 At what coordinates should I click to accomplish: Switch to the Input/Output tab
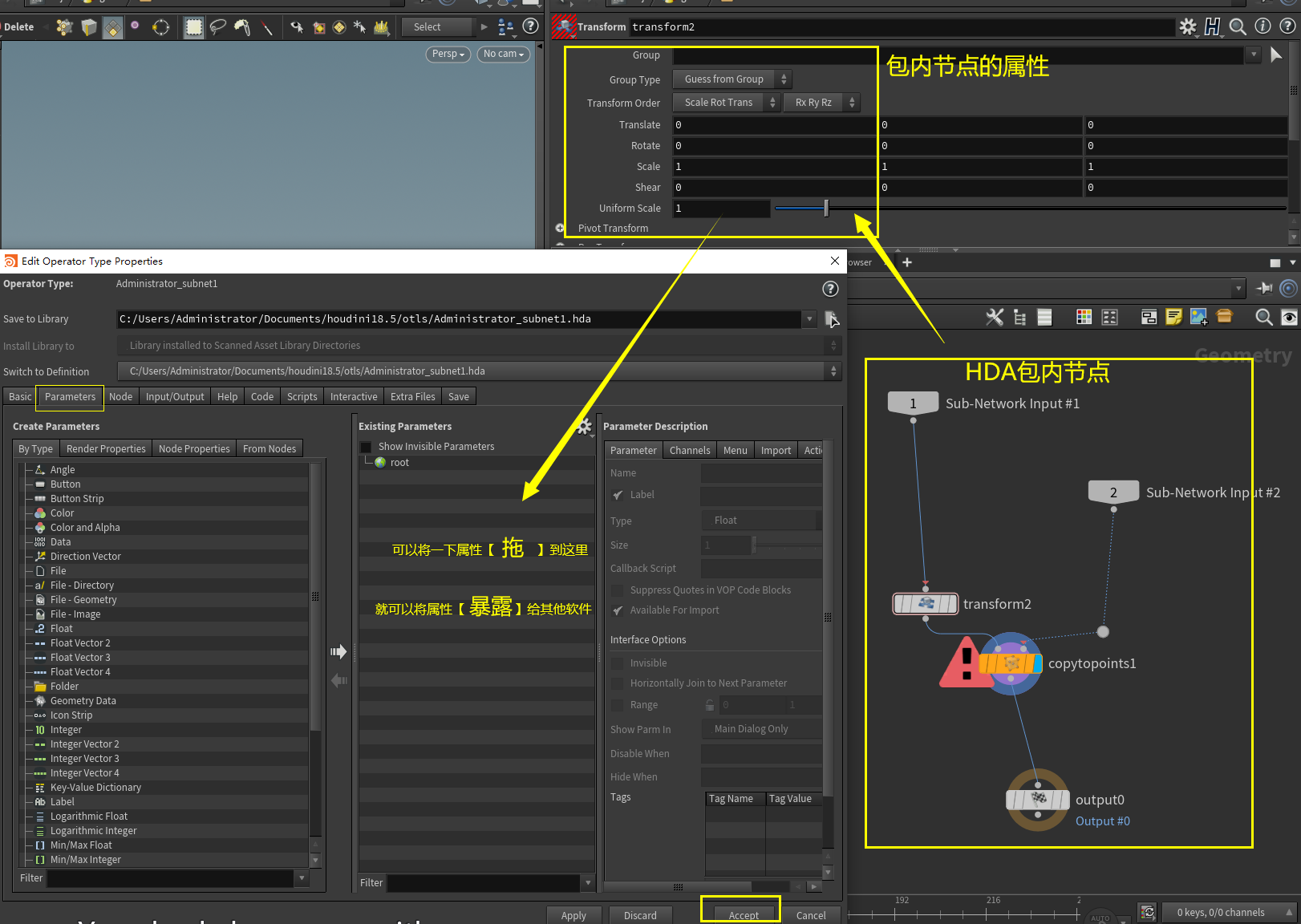pos(175,396)
